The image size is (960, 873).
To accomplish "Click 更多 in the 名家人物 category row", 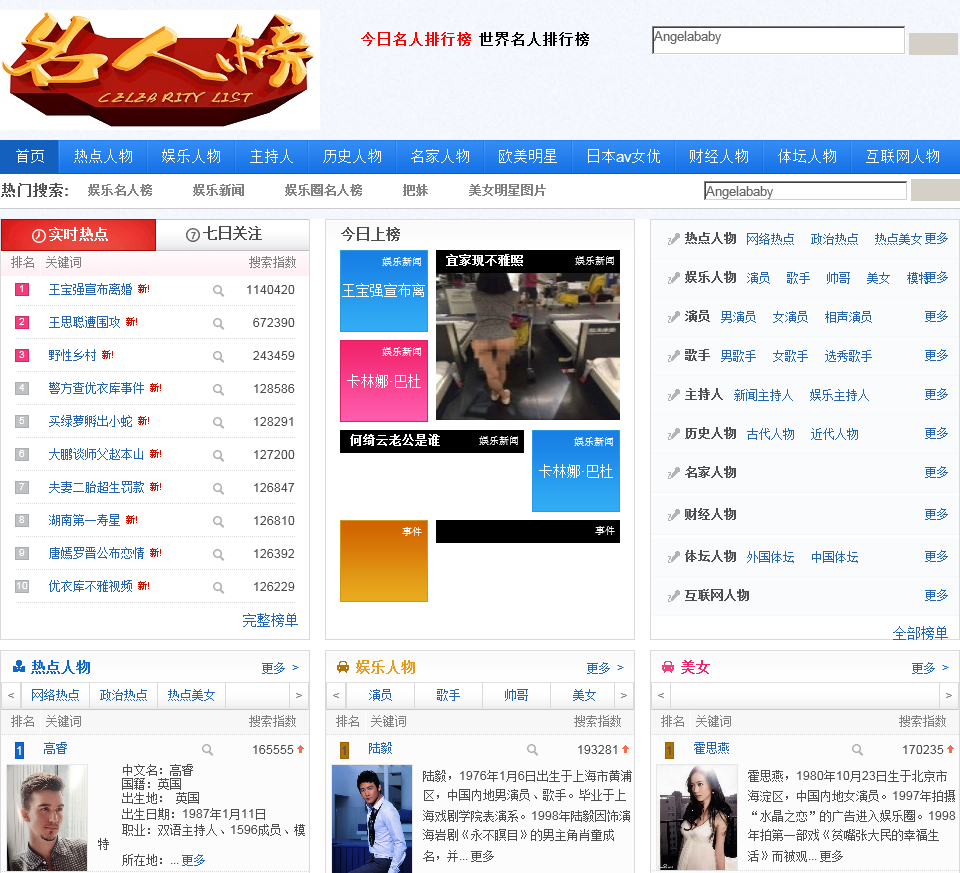I will point(936,473).
